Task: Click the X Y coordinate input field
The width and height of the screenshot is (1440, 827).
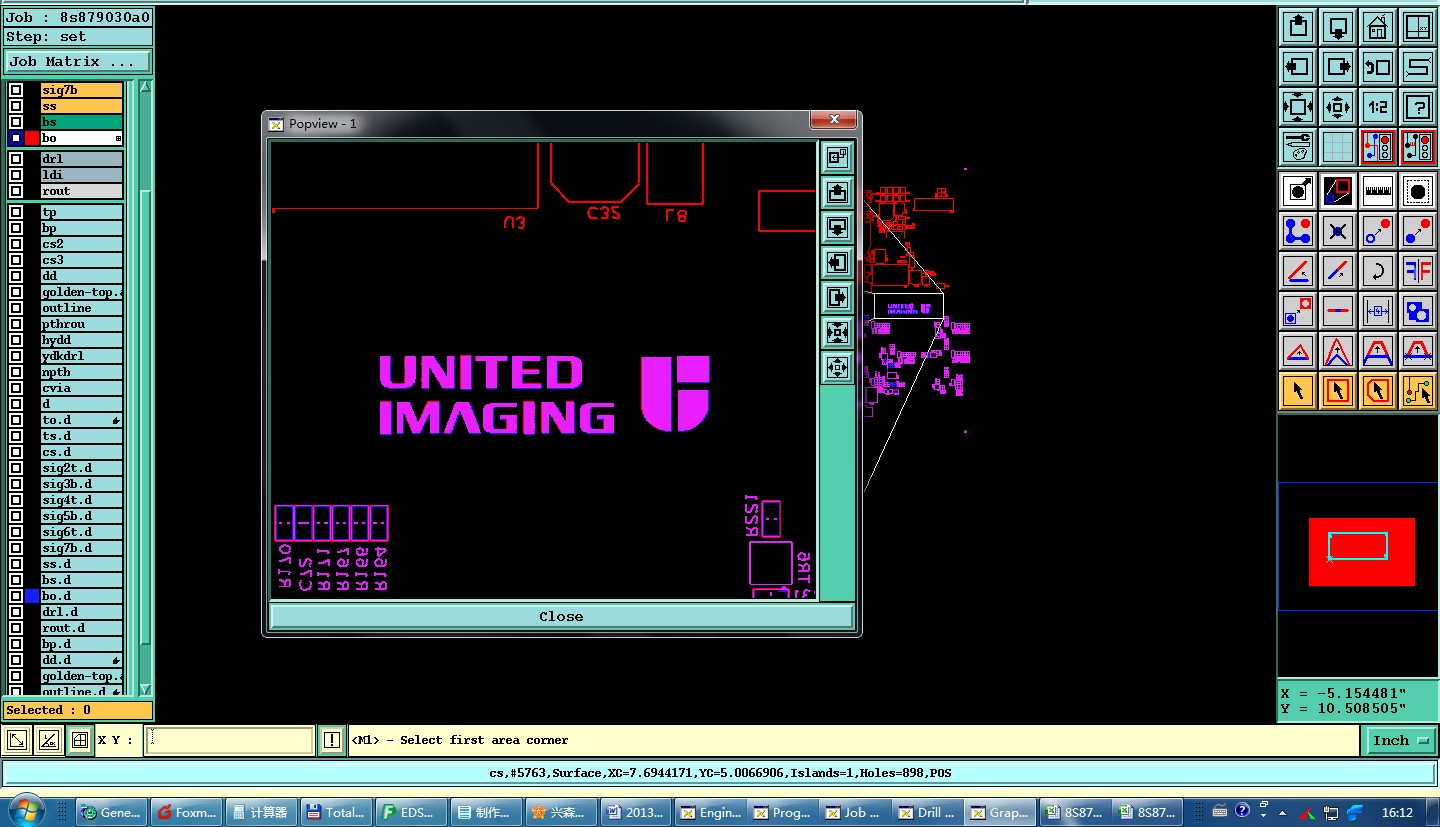Action: [x=229, y=740]
